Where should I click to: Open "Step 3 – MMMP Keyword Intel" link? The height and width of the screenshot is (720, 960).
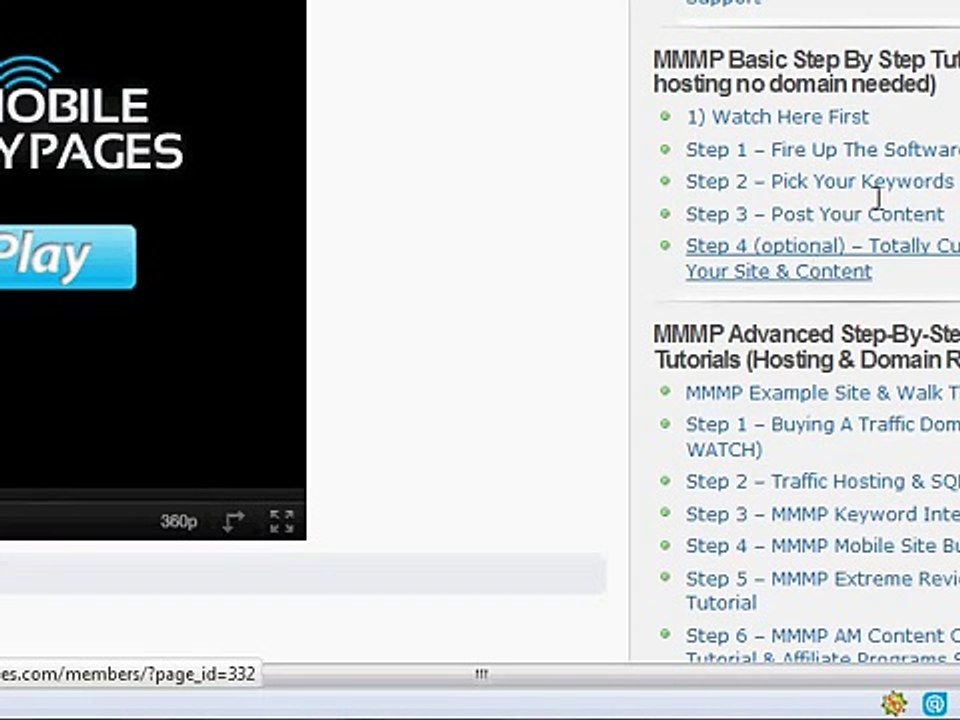[822, 514]
